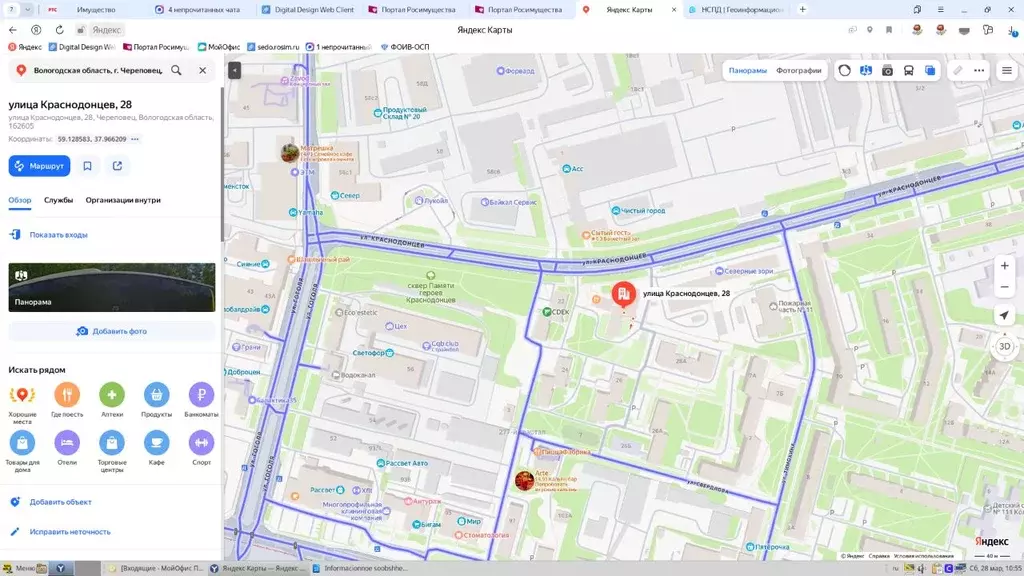
Task: Select the ruler measurement tool
Action: [957, 71]
